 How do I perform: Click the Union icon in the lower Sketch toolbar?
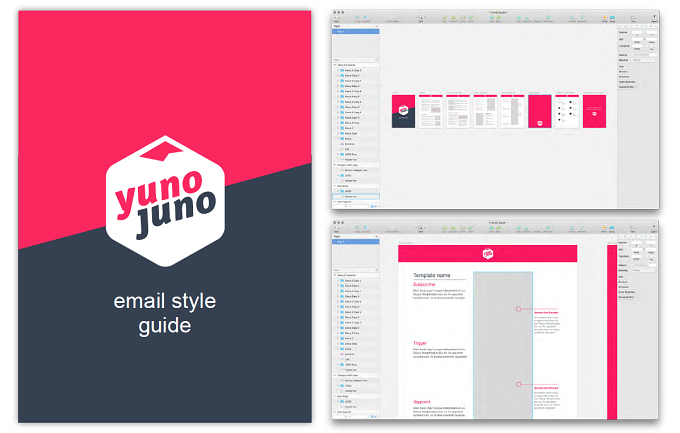point(519,228)
